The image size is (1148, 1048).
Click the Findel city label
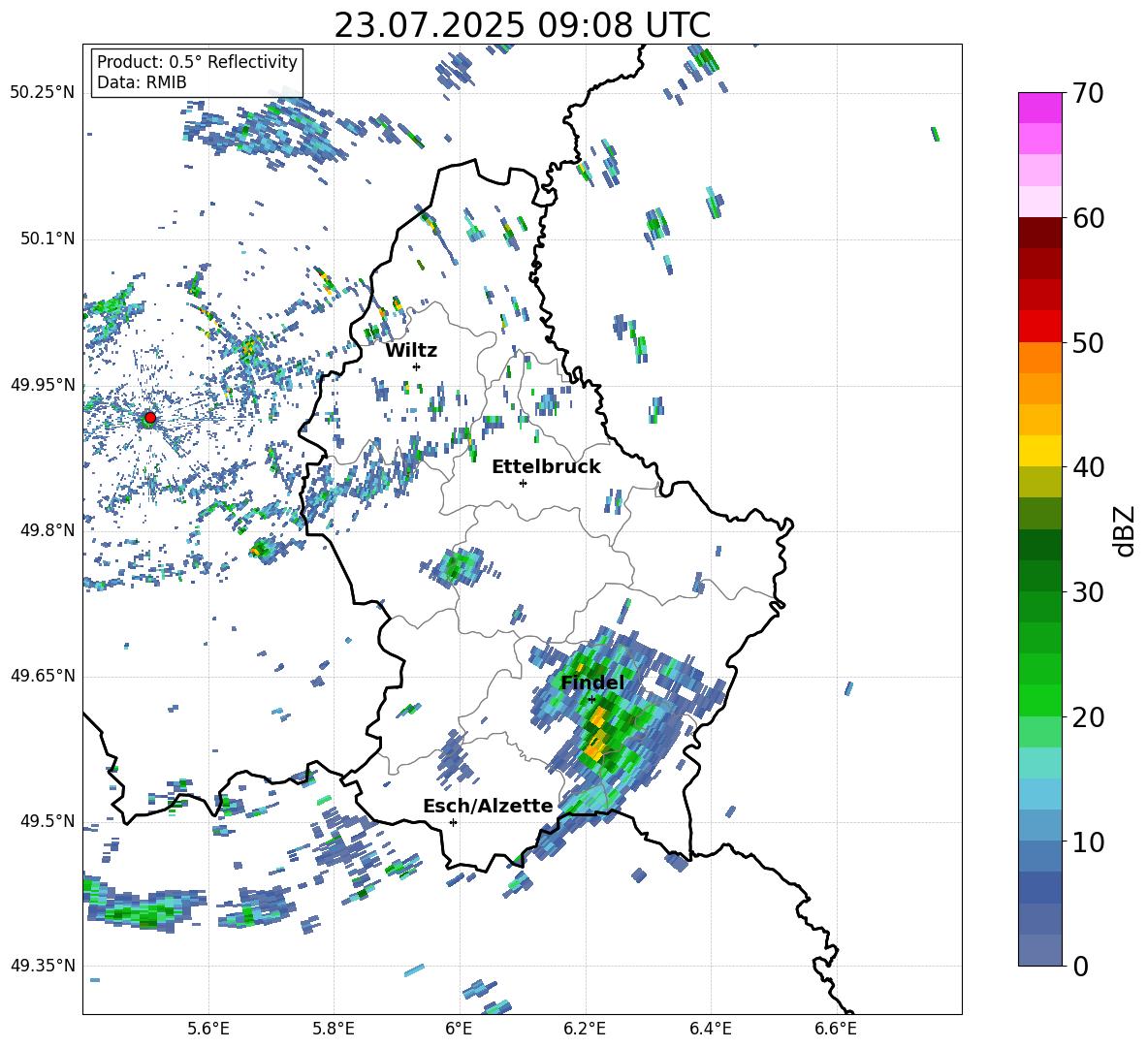(x=592, y=683)
